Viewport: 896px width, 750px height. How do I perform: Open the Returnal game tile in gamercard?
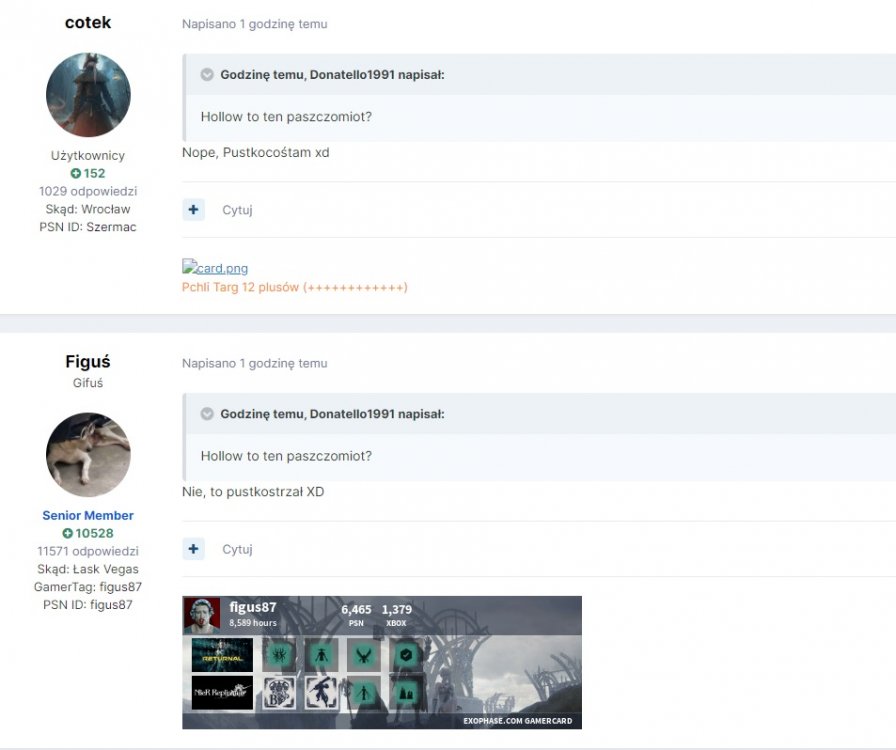point(222,655)
